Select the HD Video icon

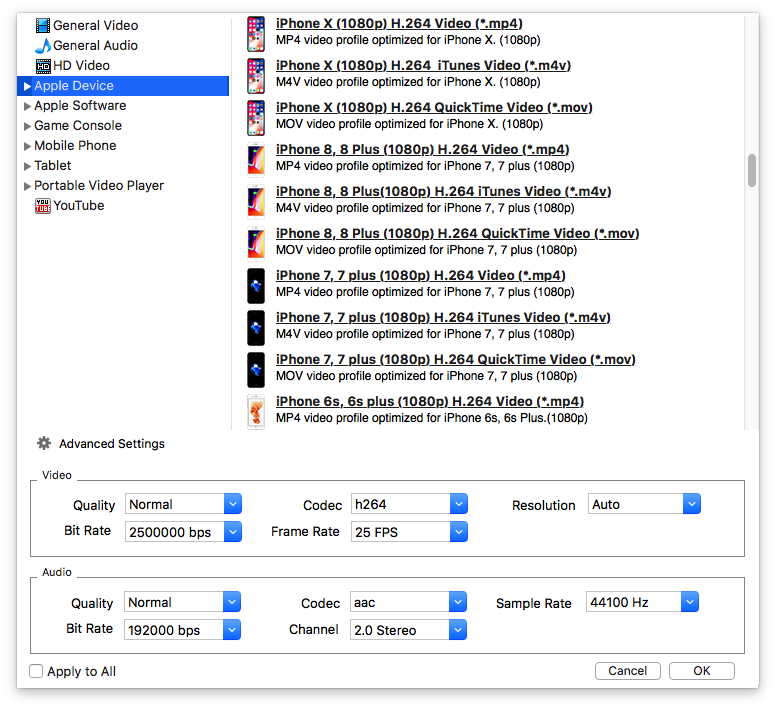(43, 66)
